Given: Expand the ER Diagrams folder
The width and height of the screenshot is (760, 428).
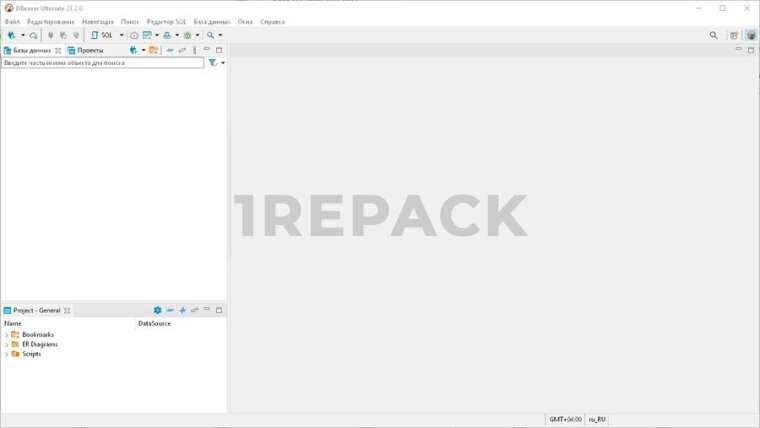Looking at the screenshot, I should pos(6,344).
